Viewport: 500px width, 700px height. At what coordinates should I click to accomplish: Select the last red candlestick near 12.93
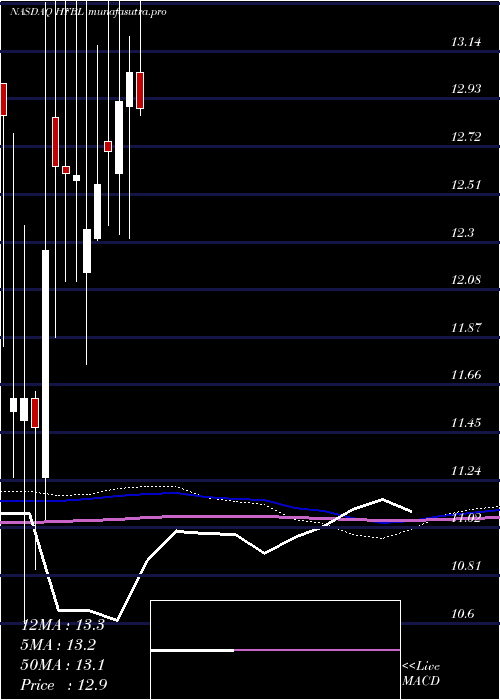click(x=140, y=90)
